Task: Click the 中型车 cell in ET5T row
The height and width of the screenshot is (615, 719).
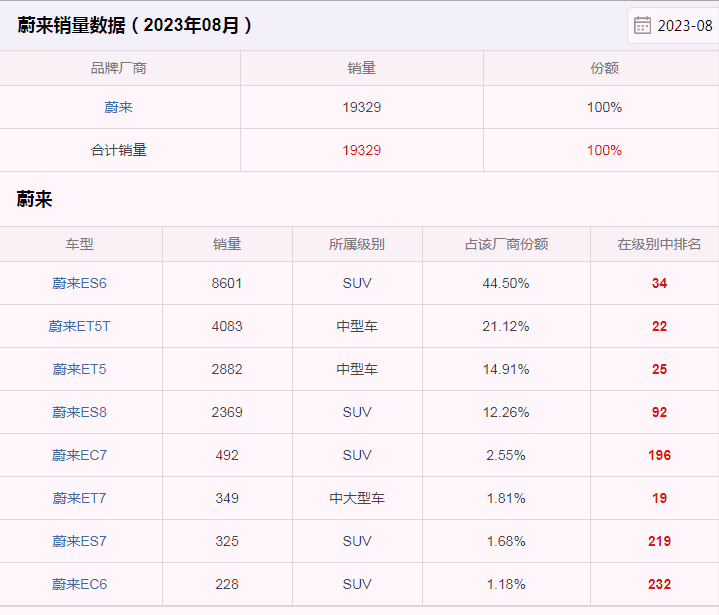Action: pos(357,326)
